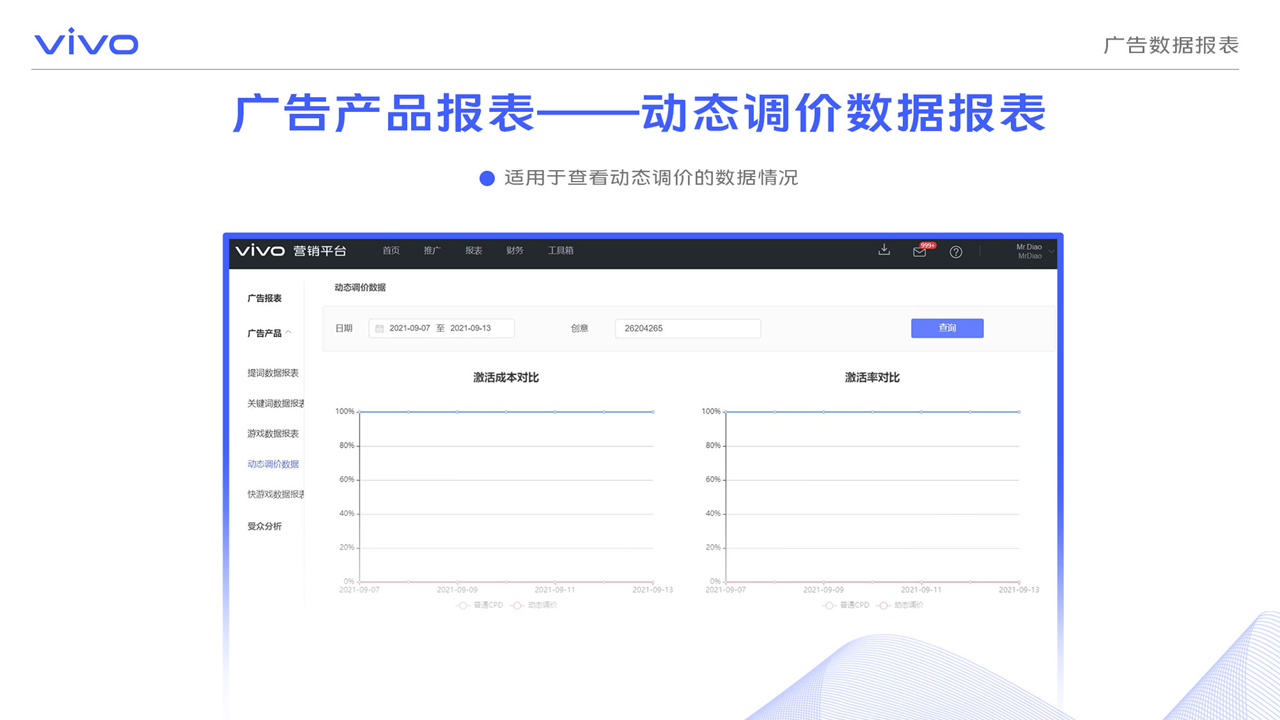The width and height of the screenshot is (1280, 720).
Task: Toggle 动态调价 legend in 激活成本对比 chart
Action: point(533,605)
